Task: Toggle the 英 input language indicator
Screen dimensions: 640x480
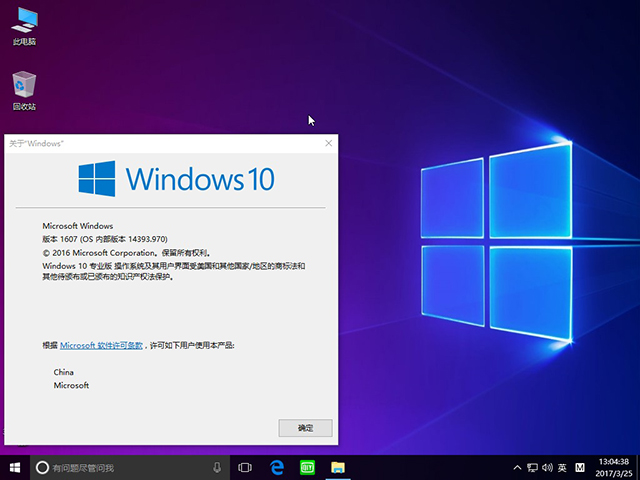Action: tap(562, 467)
